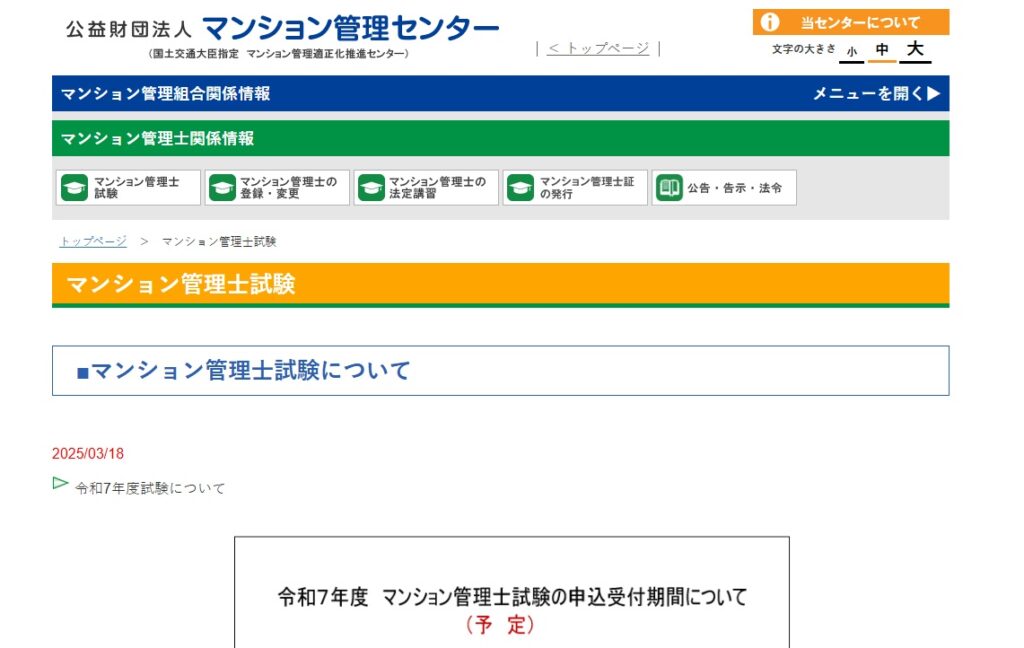
Task: Open マンション管理士試験 tab text
Action: point(136,187)
